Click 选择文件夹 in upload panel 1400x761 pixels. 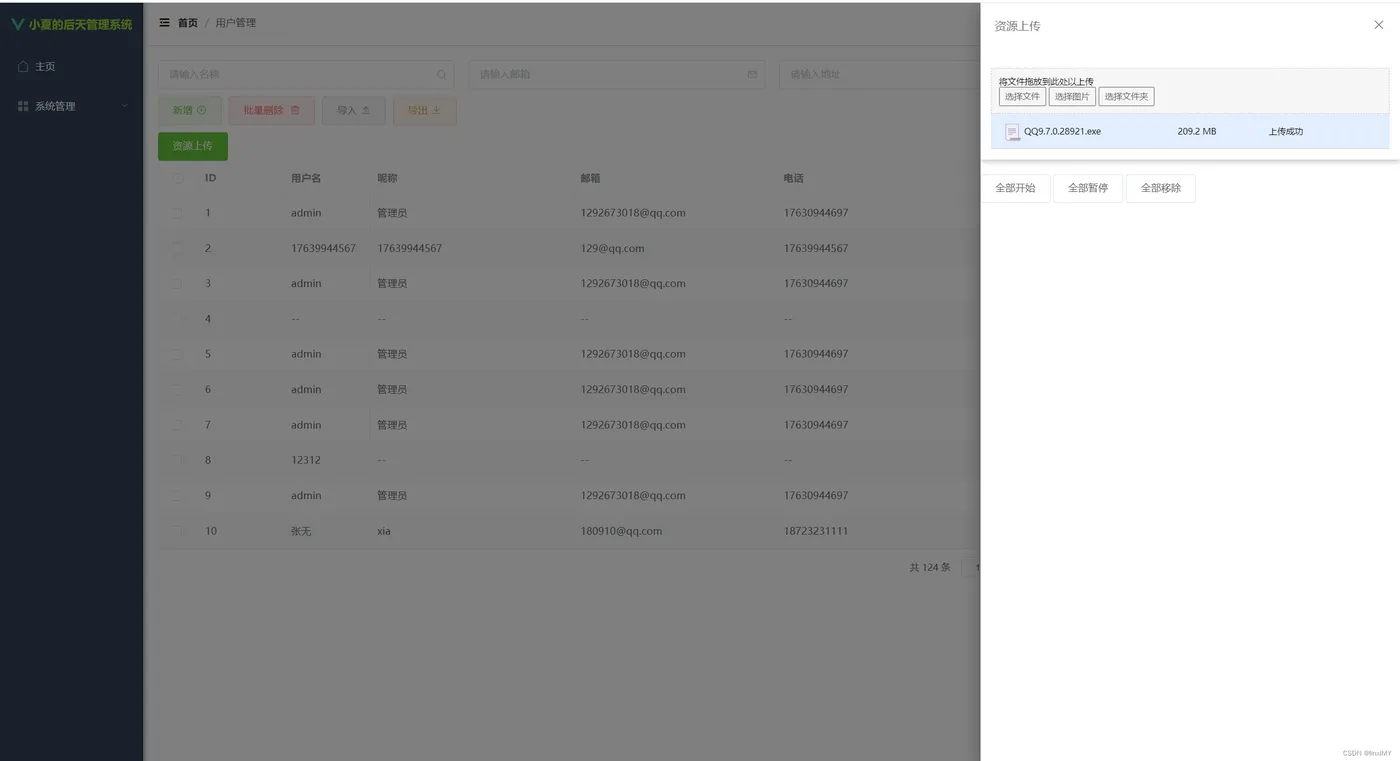point(1126,97)
